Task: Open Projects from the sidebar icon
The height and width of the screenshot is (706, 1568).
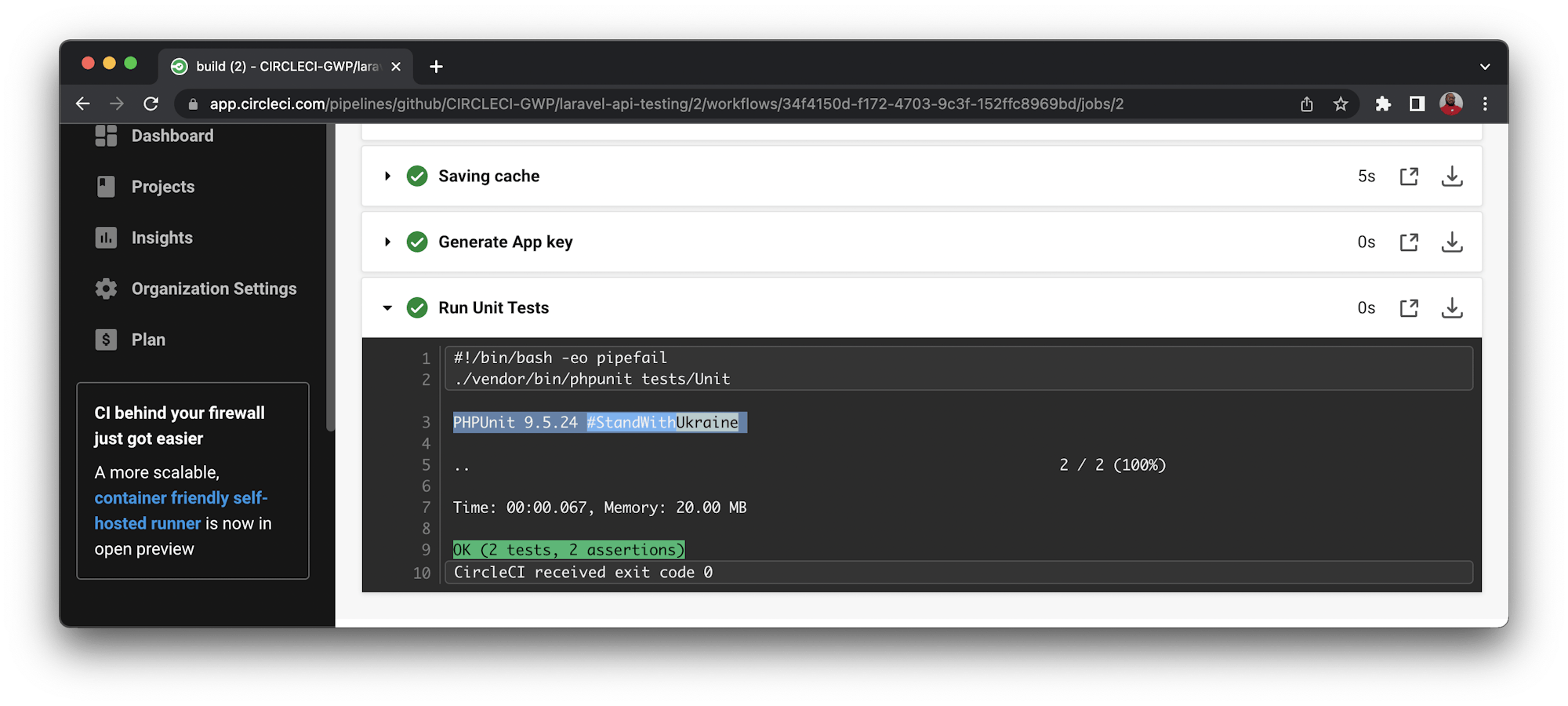Action: (106, 186)
